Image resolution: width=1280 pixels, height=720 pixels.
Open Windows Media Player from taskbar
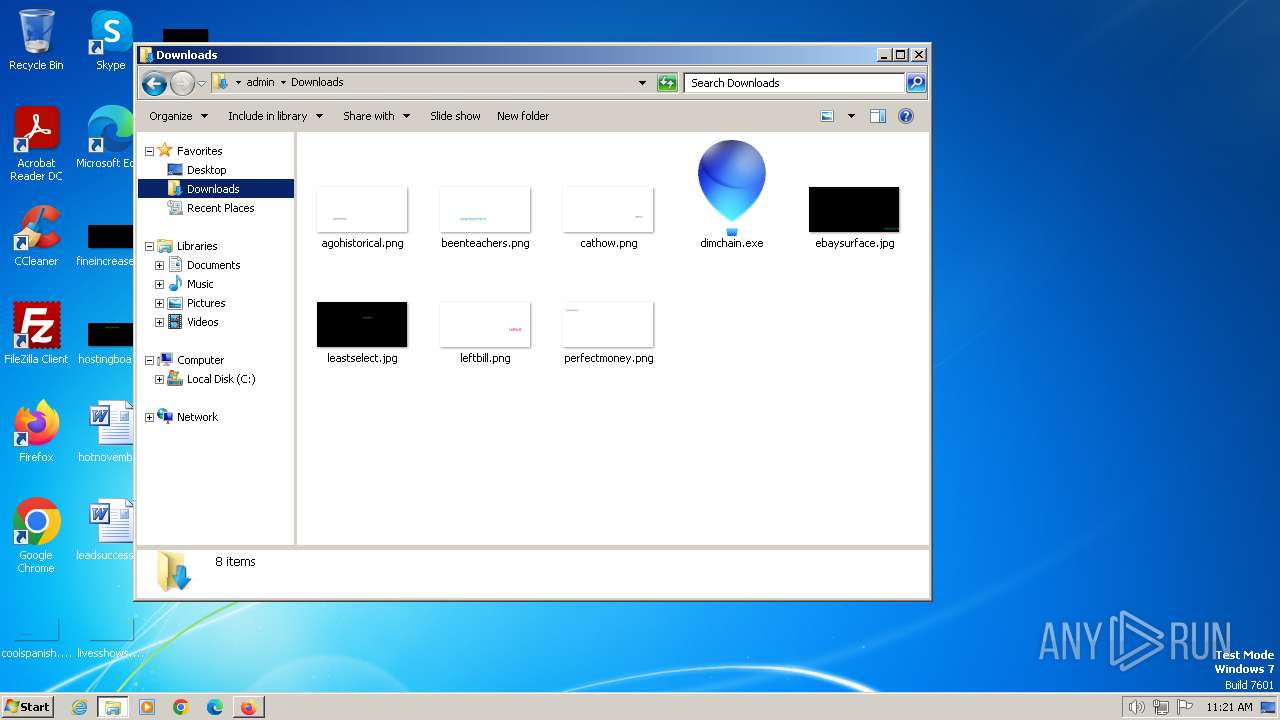click(147, 707)
